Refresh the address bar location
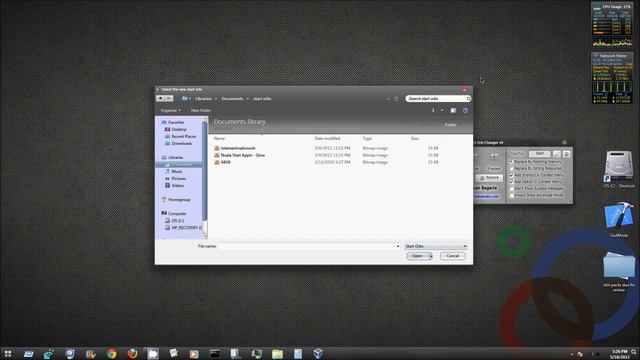Image resolution: width=640 pixels, height=360 pixels. [396, 99]
